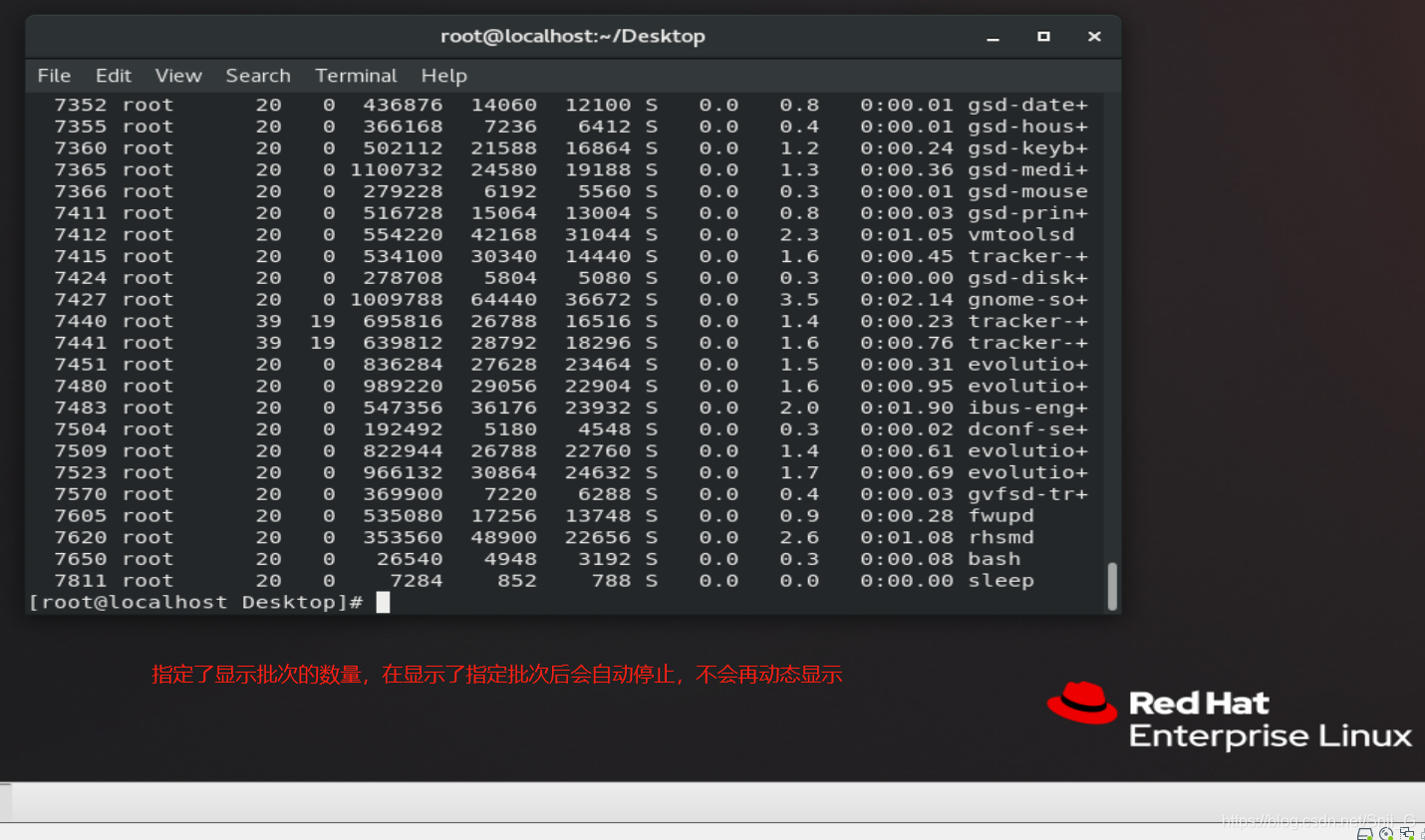This screenshot has width=1425, height=840.
Task: Click the virtual memory value 26540 on bash row
Action: [x=410, y=559]
